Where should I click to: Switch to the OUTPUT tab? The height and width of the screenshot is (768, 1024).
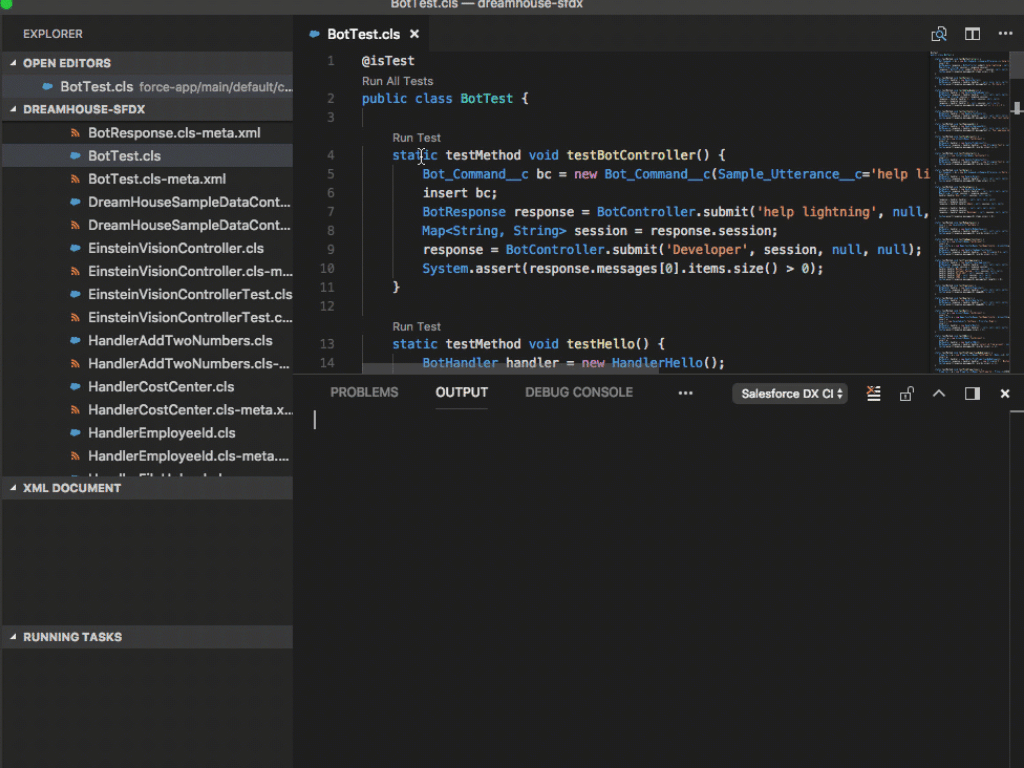pyautogui.click(x=461, y=392)
